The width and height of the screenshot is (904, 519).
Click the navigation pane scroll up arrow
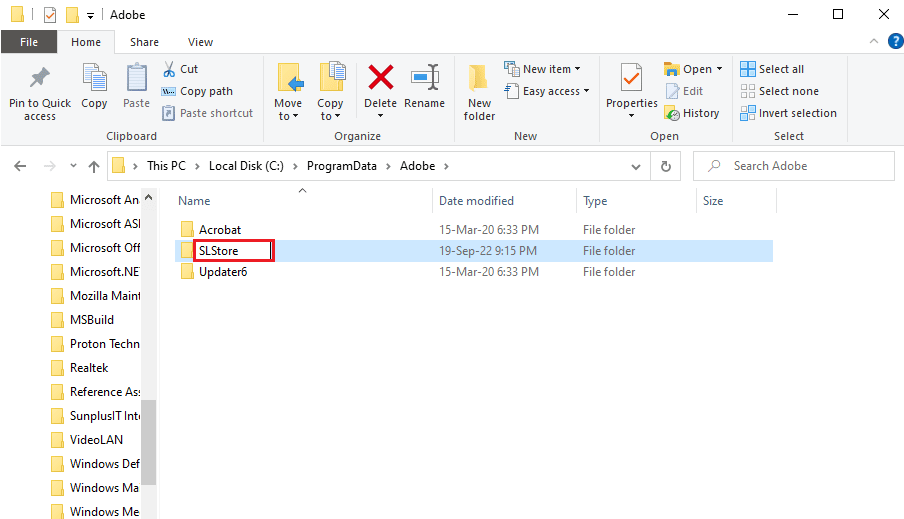click(149, 197)
